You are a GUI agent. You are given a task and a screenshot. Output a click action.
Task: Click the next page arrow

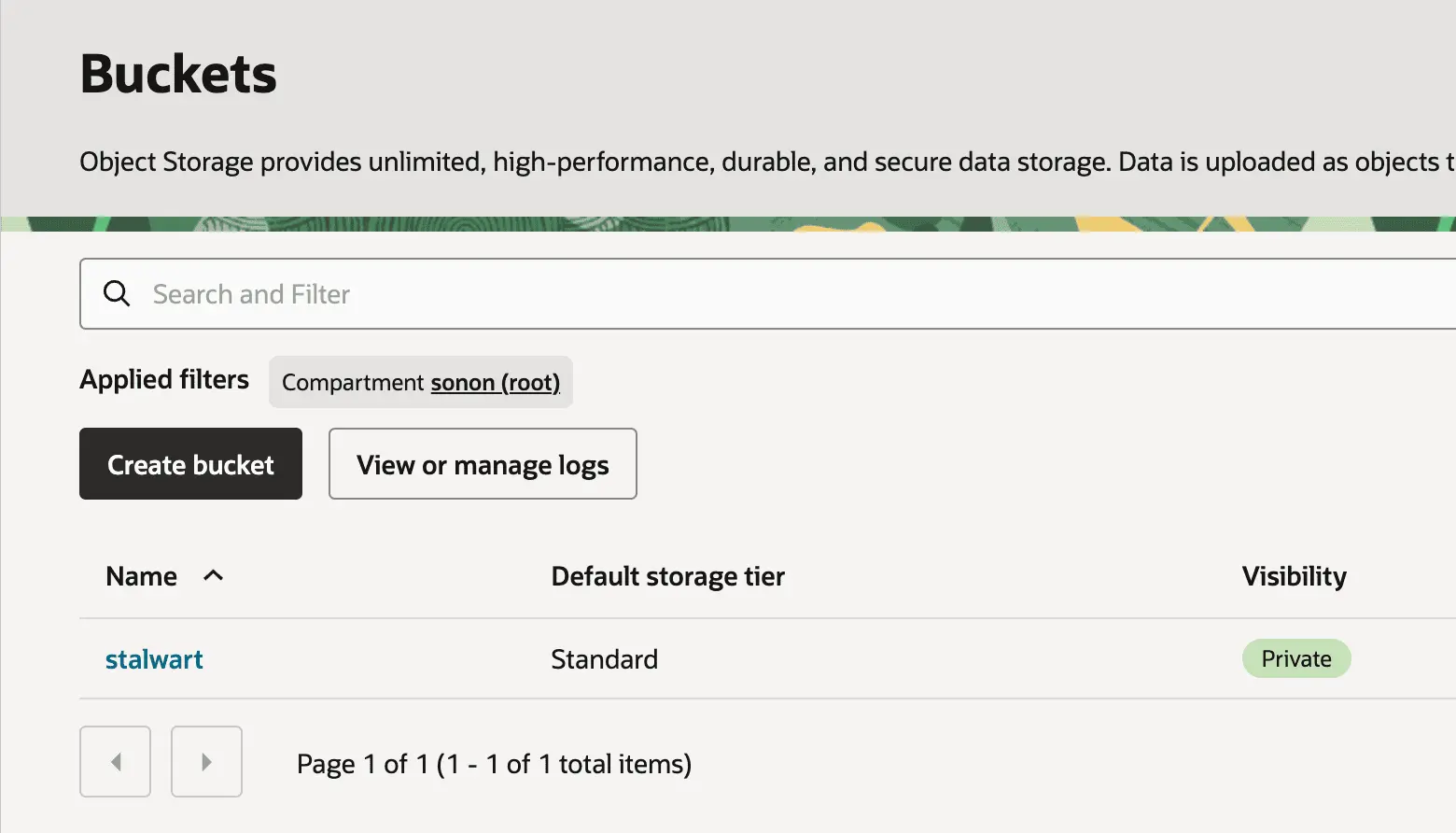(206, 762)
